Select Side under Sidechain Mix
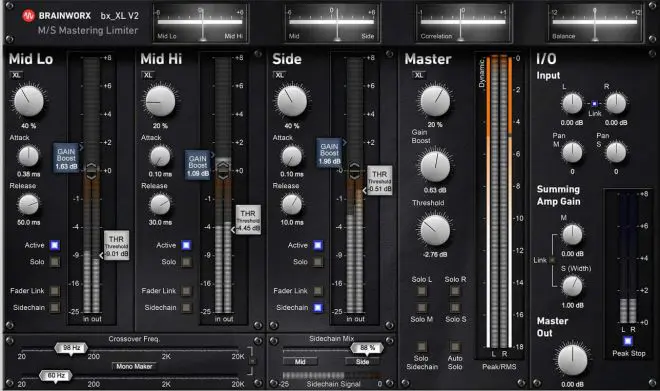660x391 pixels. [362, 362]
